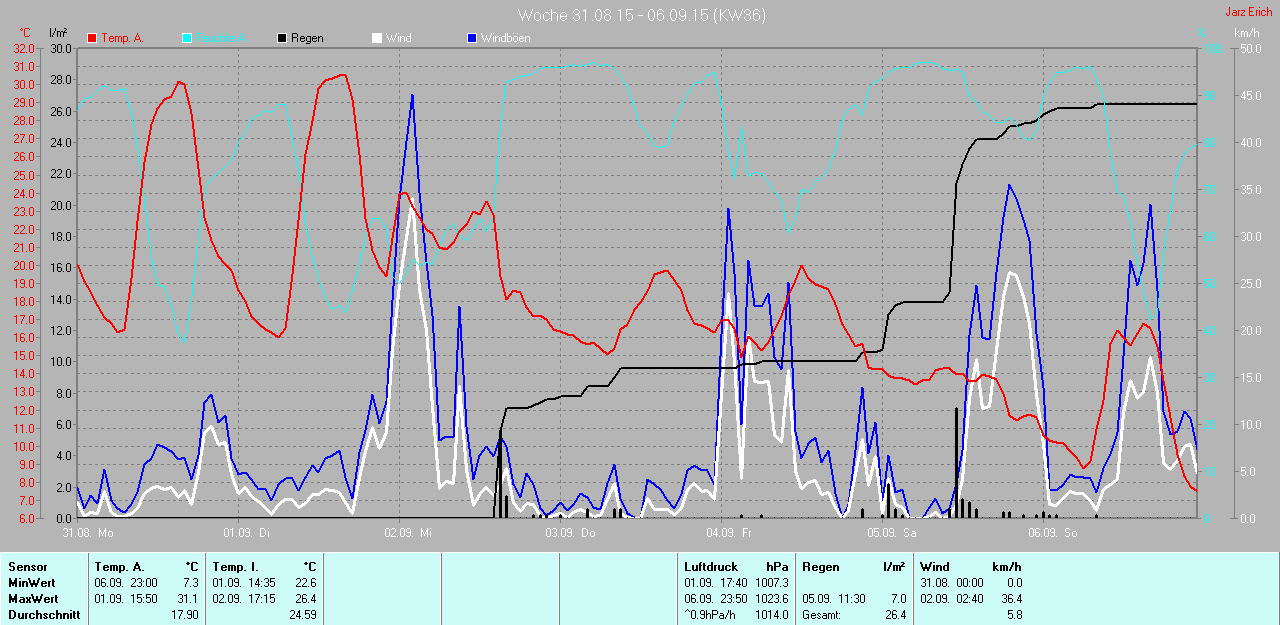1280x625 pixels.
Task: Click the blue Windböen legend swatch
Action: 472,38
